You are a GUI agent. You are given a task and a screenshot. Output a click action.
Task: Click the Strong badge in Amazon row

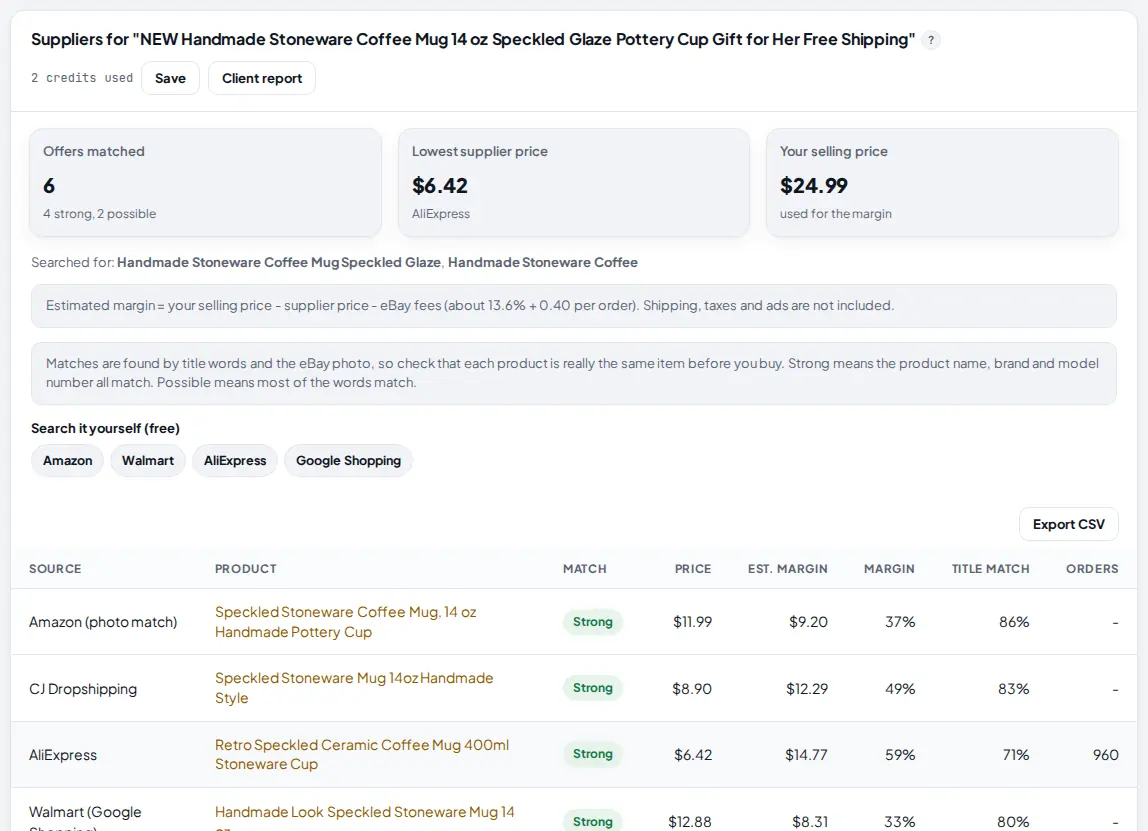[592, 622]
